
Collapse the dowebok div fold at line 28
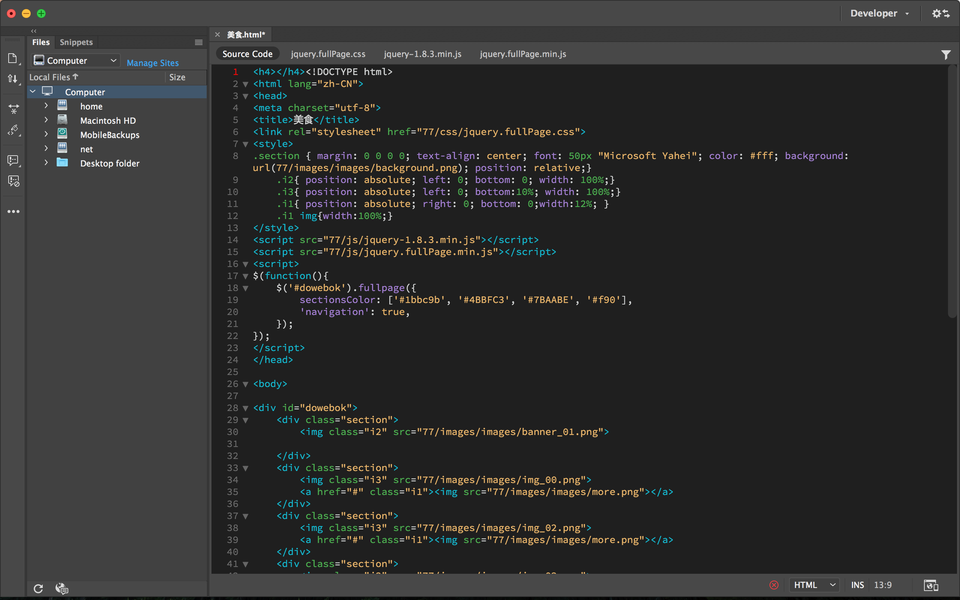246,408
